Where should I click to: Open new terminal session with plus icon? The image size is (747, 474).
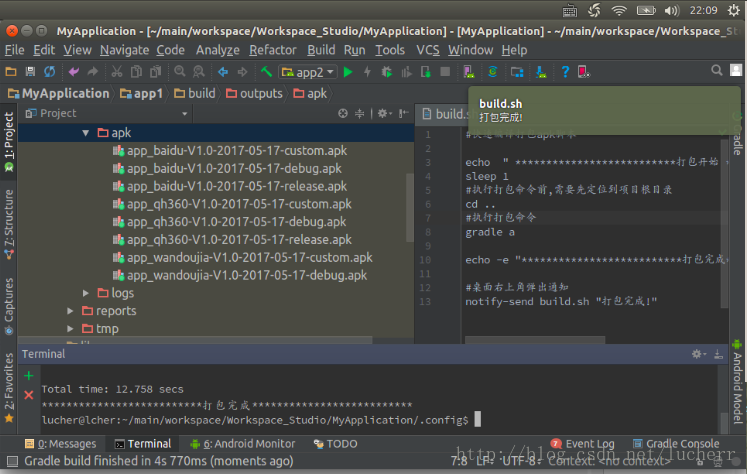pos(29,376)
